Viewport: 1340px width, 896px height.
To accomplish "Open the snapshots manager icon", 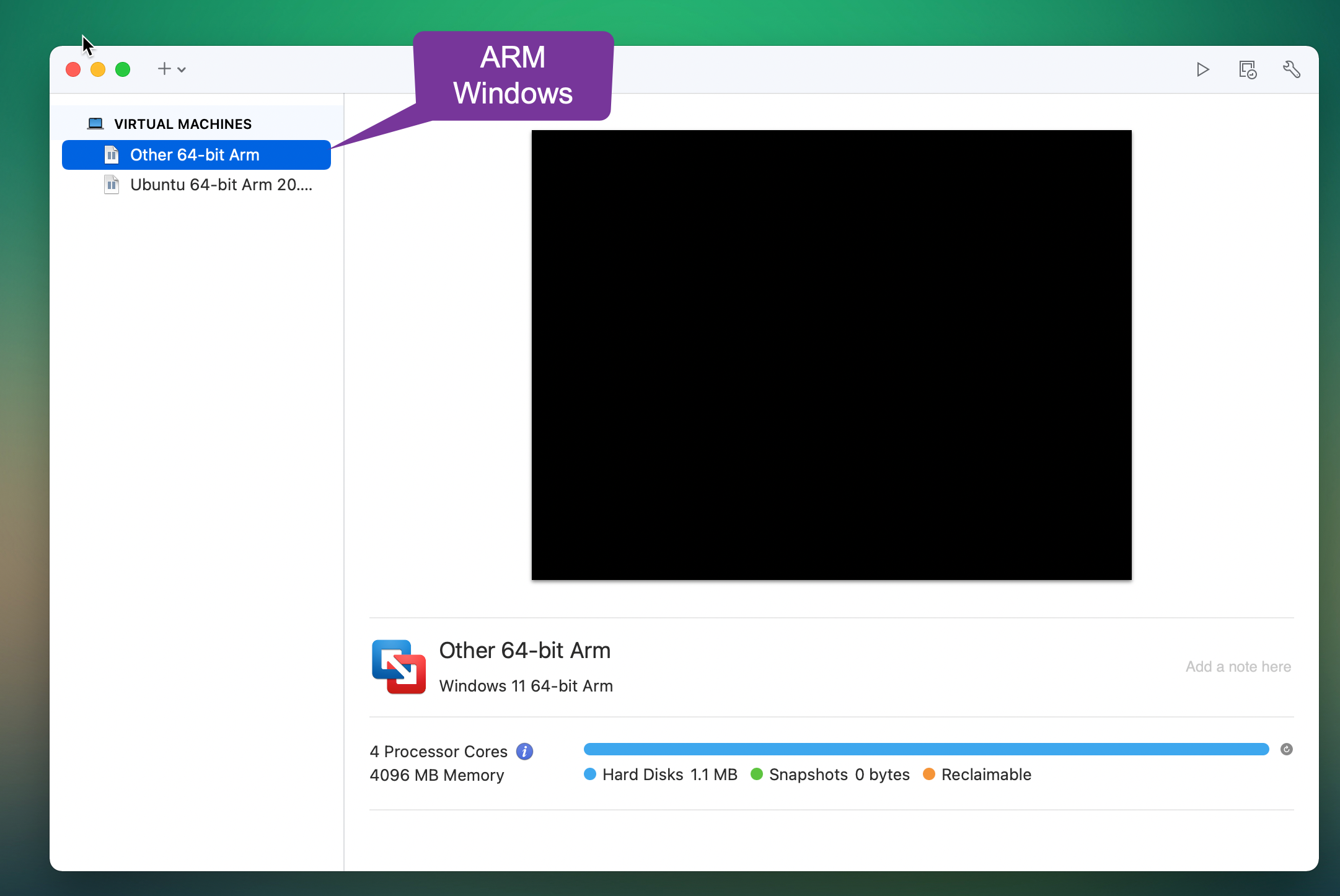I will [1247, 69].
